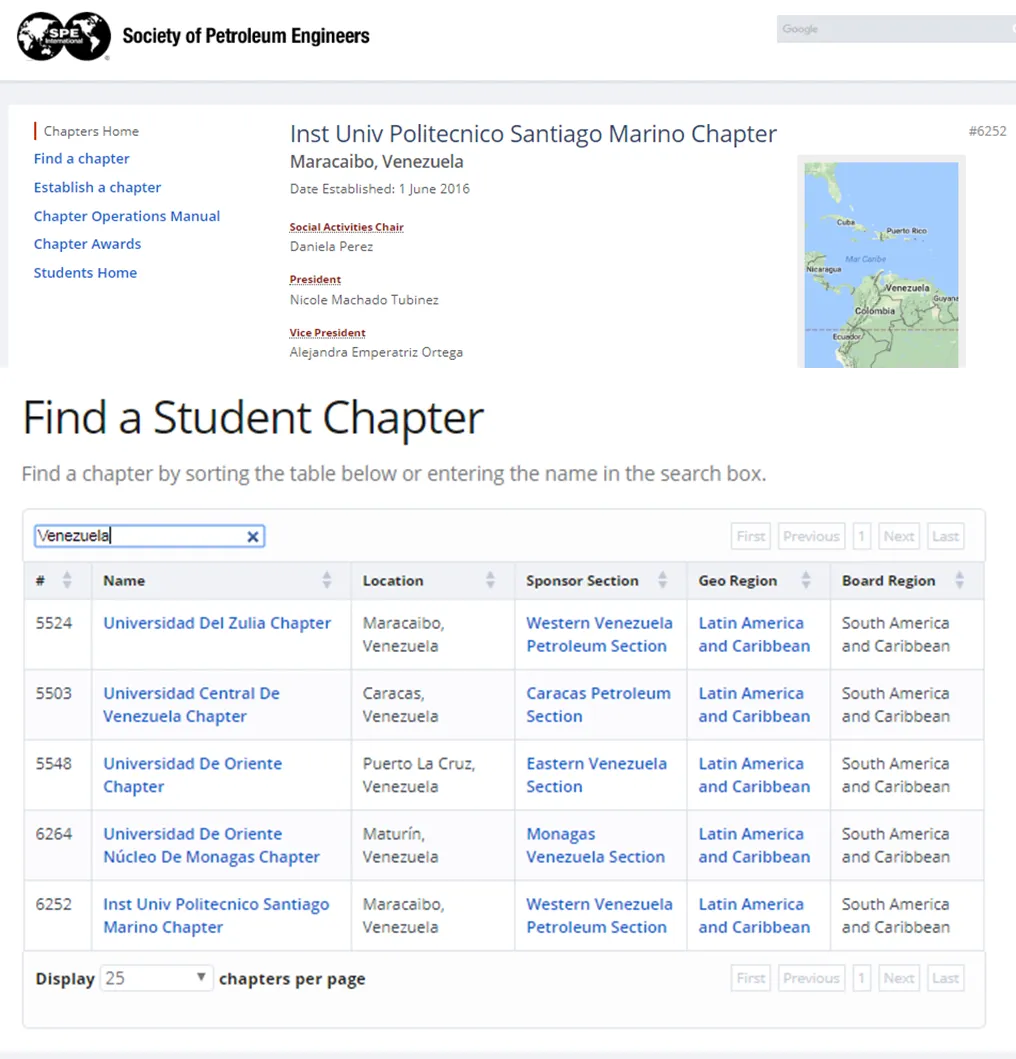Open Latin America and Caribbean in row 5524
This screenshot has height=1059, width=1016.
tap(754, 634)
